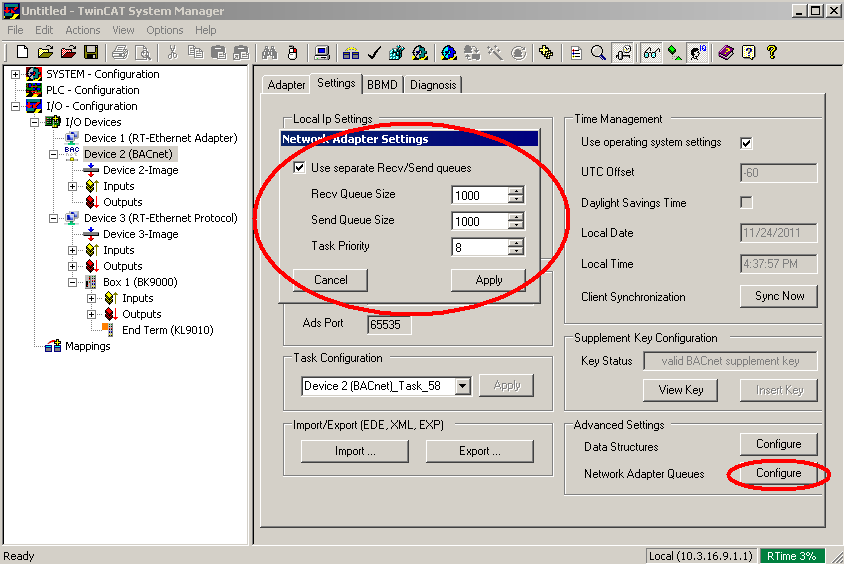Click the Export ... button
The height and width of the screenshot is (564, 844).
(x=480, y=451)
